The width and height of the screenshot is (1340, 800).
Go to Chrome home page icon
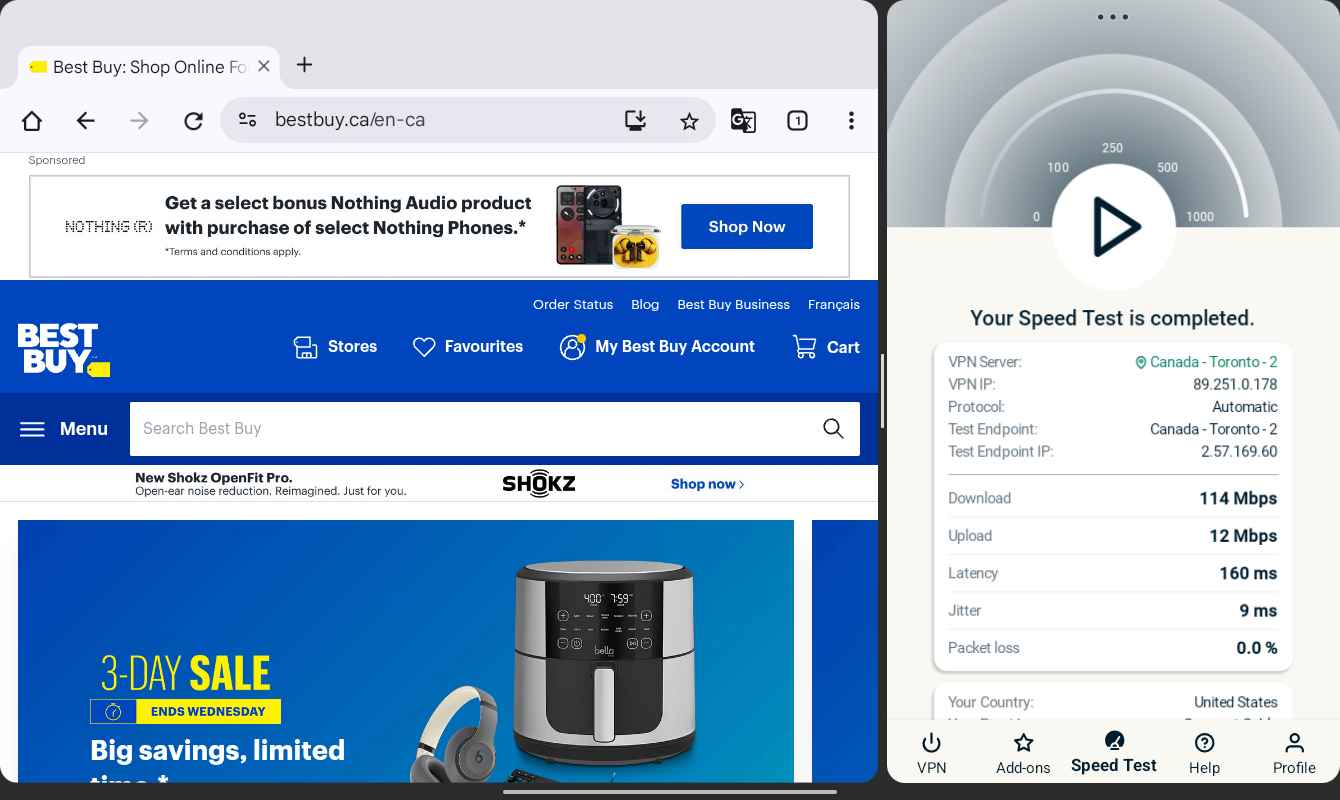click(x=32, y=121)
